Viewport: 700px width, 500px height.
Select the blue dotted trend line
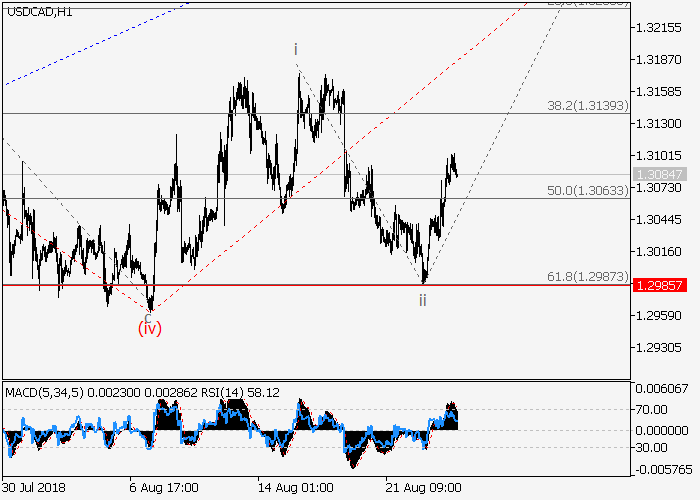[x=90, y=50]
